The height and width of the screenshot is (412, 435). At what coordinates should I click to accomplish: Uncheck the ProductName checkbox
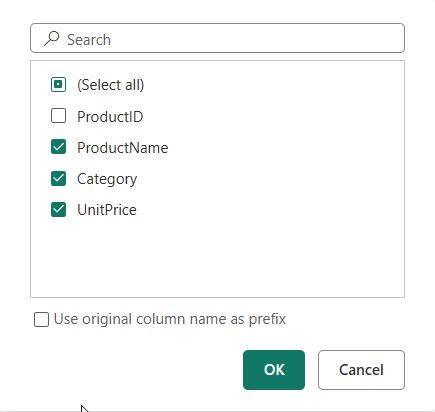(x=58, y=147)
